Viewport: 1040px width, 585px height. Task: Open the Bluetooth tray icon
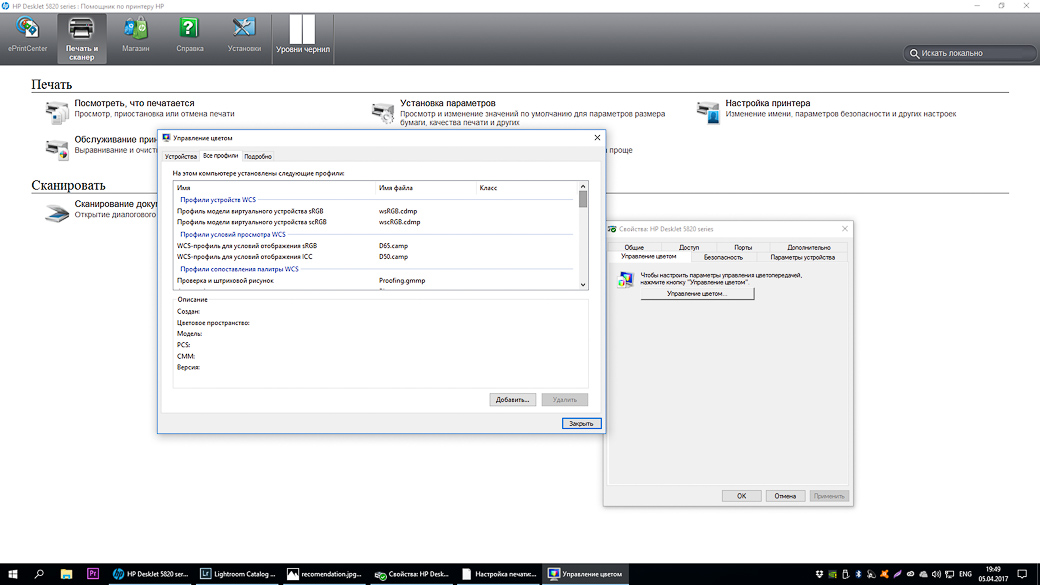(x=858, y=574)
